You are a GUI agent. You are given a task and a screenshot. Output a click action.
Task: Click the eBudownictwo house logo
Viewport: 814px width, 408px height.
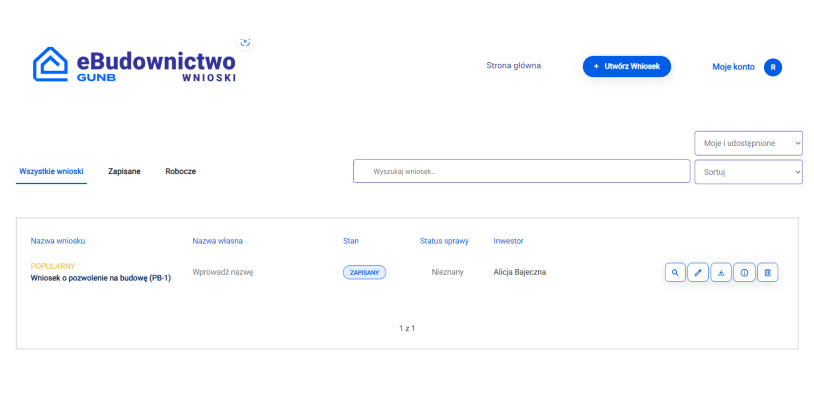tap(50, 65)
